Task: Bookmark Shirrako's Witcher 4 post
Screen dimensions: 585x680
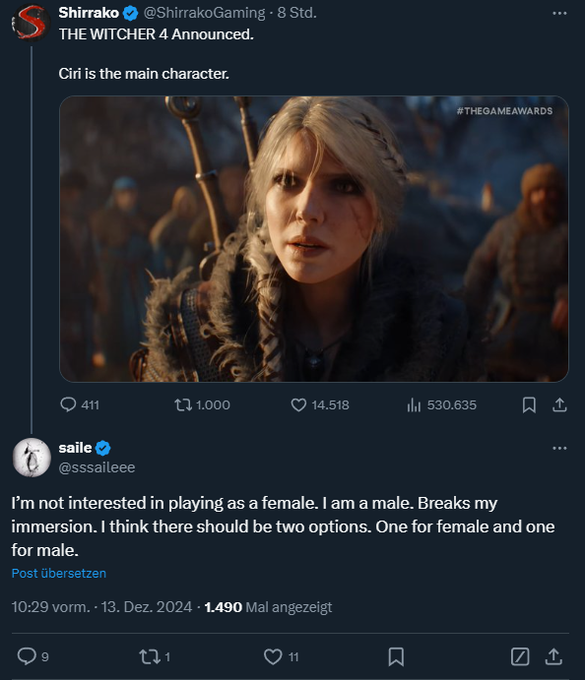Action: [529, 405]
